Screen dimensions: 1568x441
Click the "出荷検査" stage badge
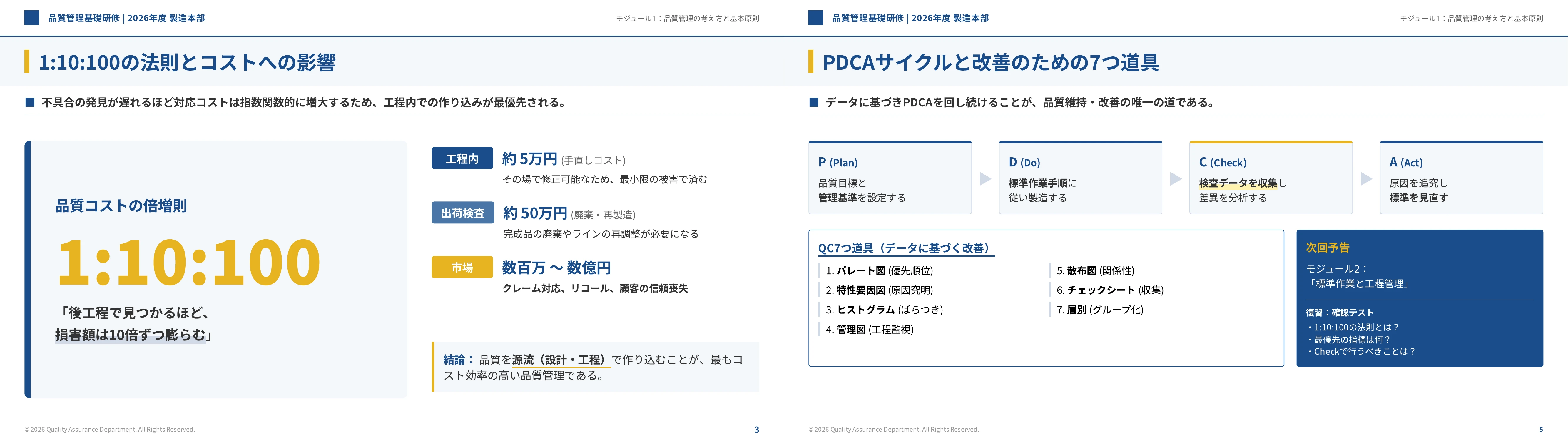point(463,213)
